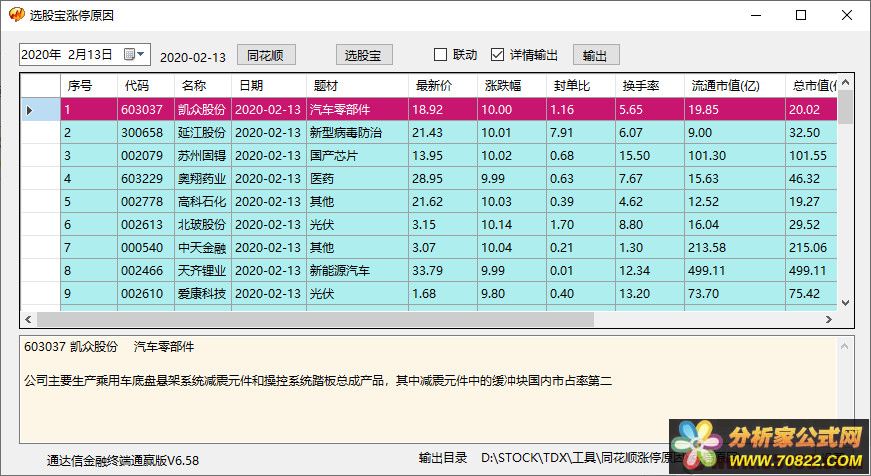This screenshot has width=871, height=476.
Task: Click the 汽车零部件 theme cell in row 1
Action: pyautogui.click(x=357, y=110)
